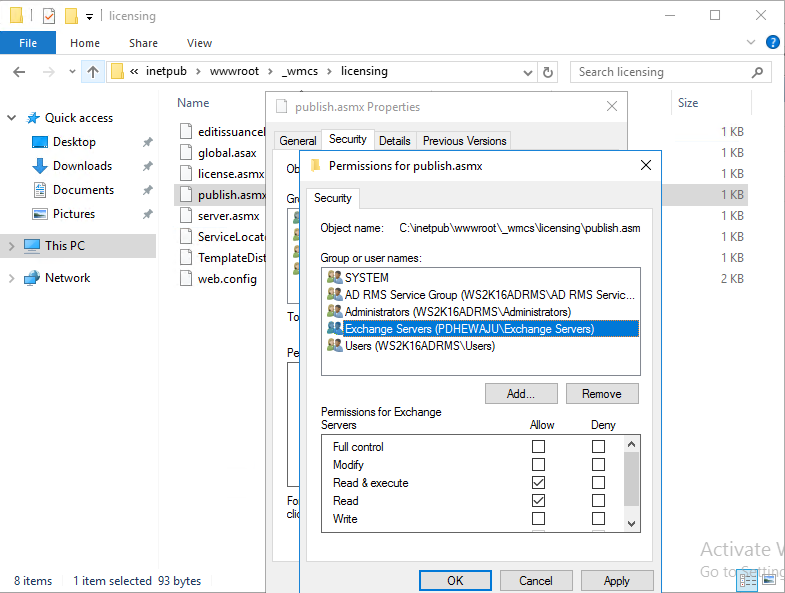The width and height of the screenshot is (785, 593).
Task: Click the Forward arrow in Explorer
Action: point(49,72)
